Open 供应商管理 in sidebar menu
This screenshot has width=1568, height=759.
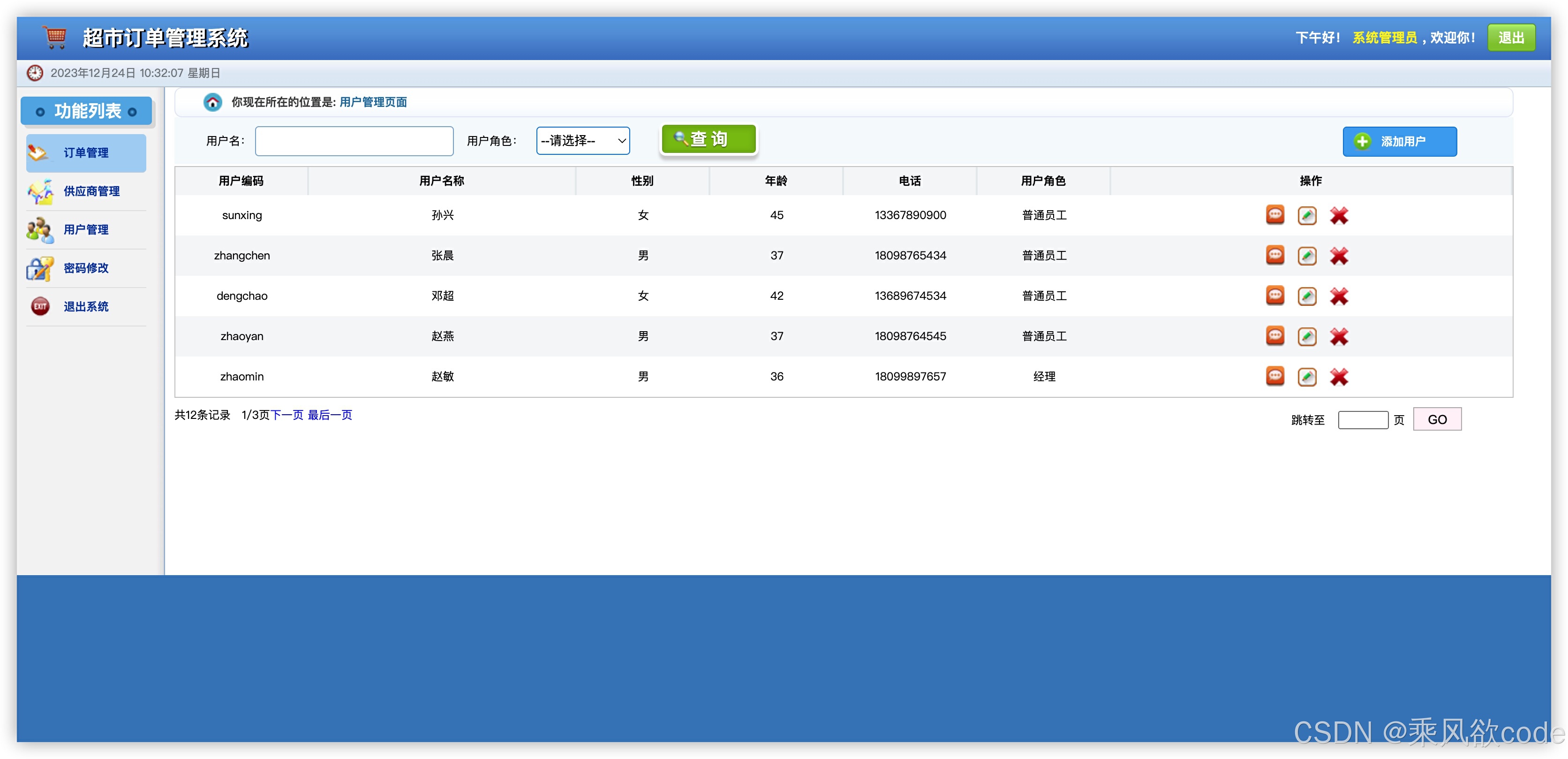click(91, 191)
